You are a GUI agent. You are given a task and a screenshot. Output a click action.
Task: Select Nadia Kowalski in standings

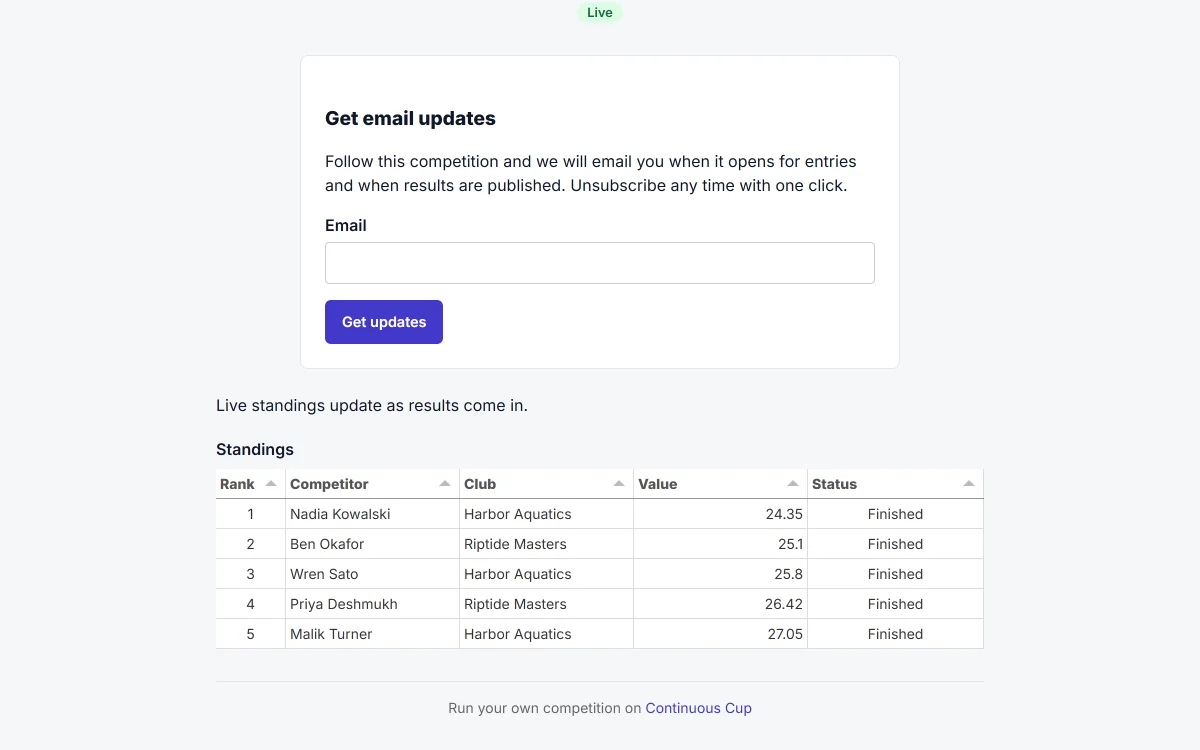point(340,514)
